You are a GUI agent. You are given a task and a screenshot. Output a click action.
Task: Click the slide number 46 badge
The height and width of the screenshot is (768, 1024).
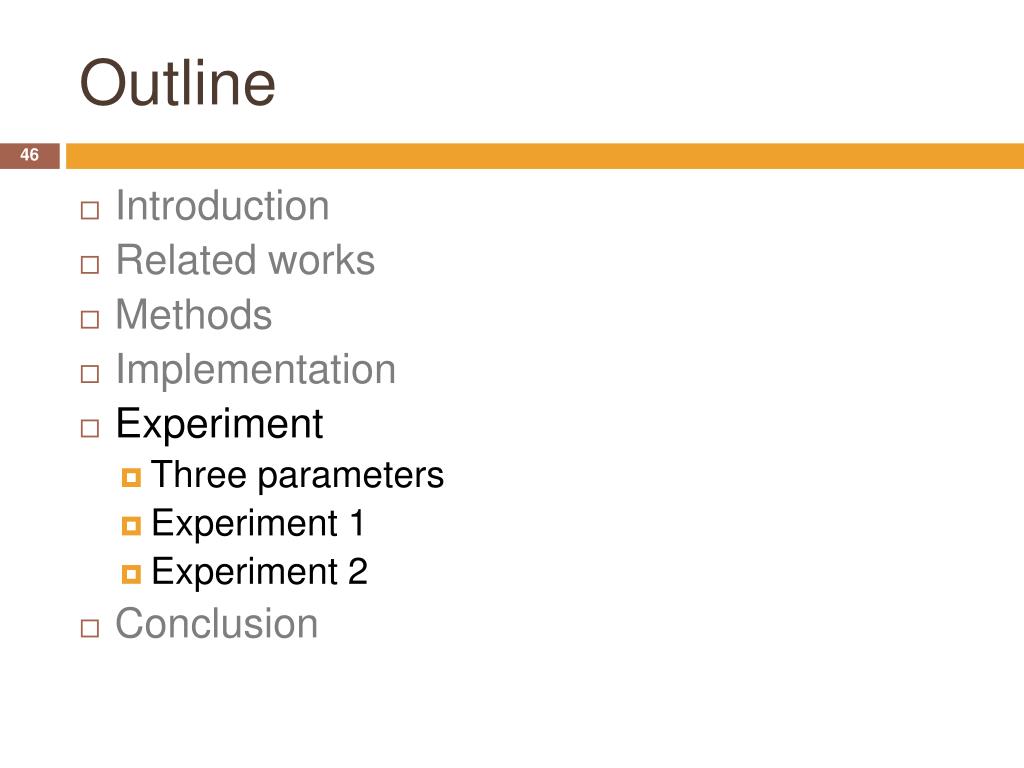pos(29,155)
